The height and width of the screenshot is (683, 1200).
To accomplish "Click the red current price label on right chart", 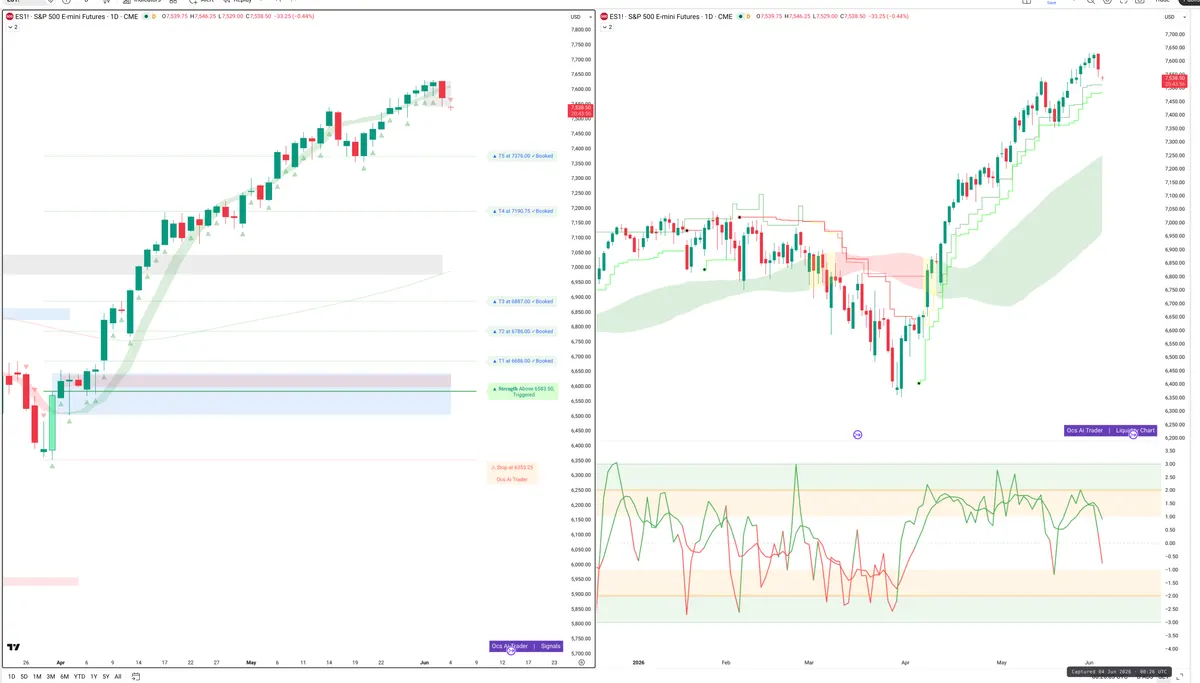I will [x=1174, y=80].
